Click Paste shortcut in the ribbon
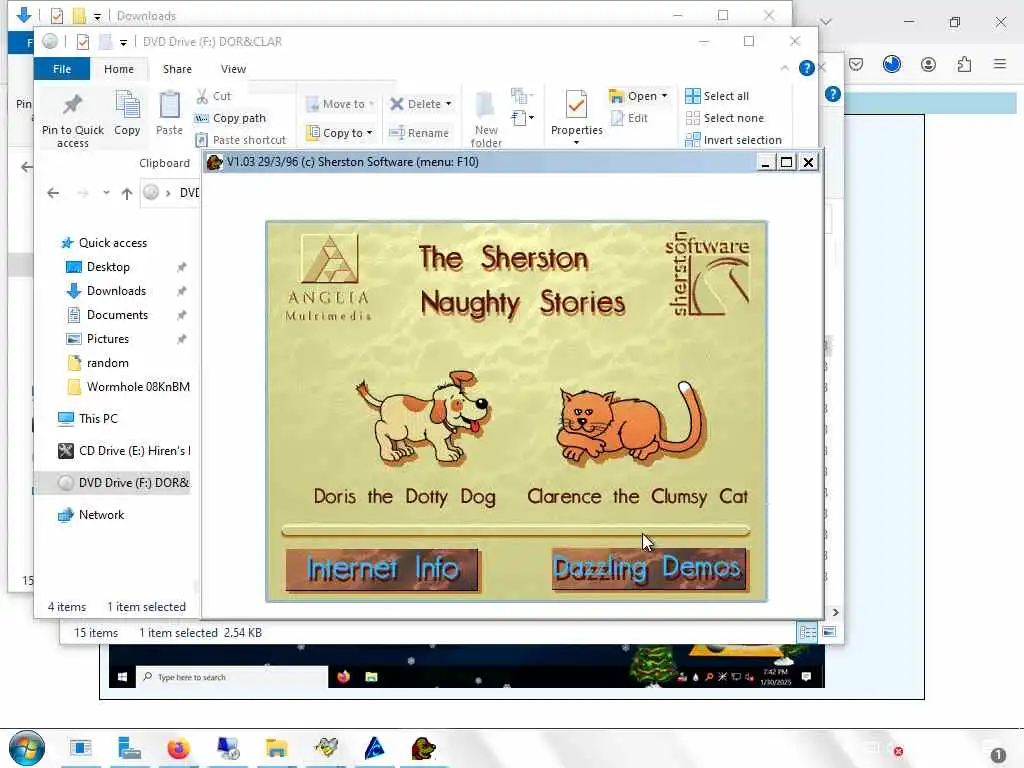This screenshot has height=768, width=1024. pos(241,140)
